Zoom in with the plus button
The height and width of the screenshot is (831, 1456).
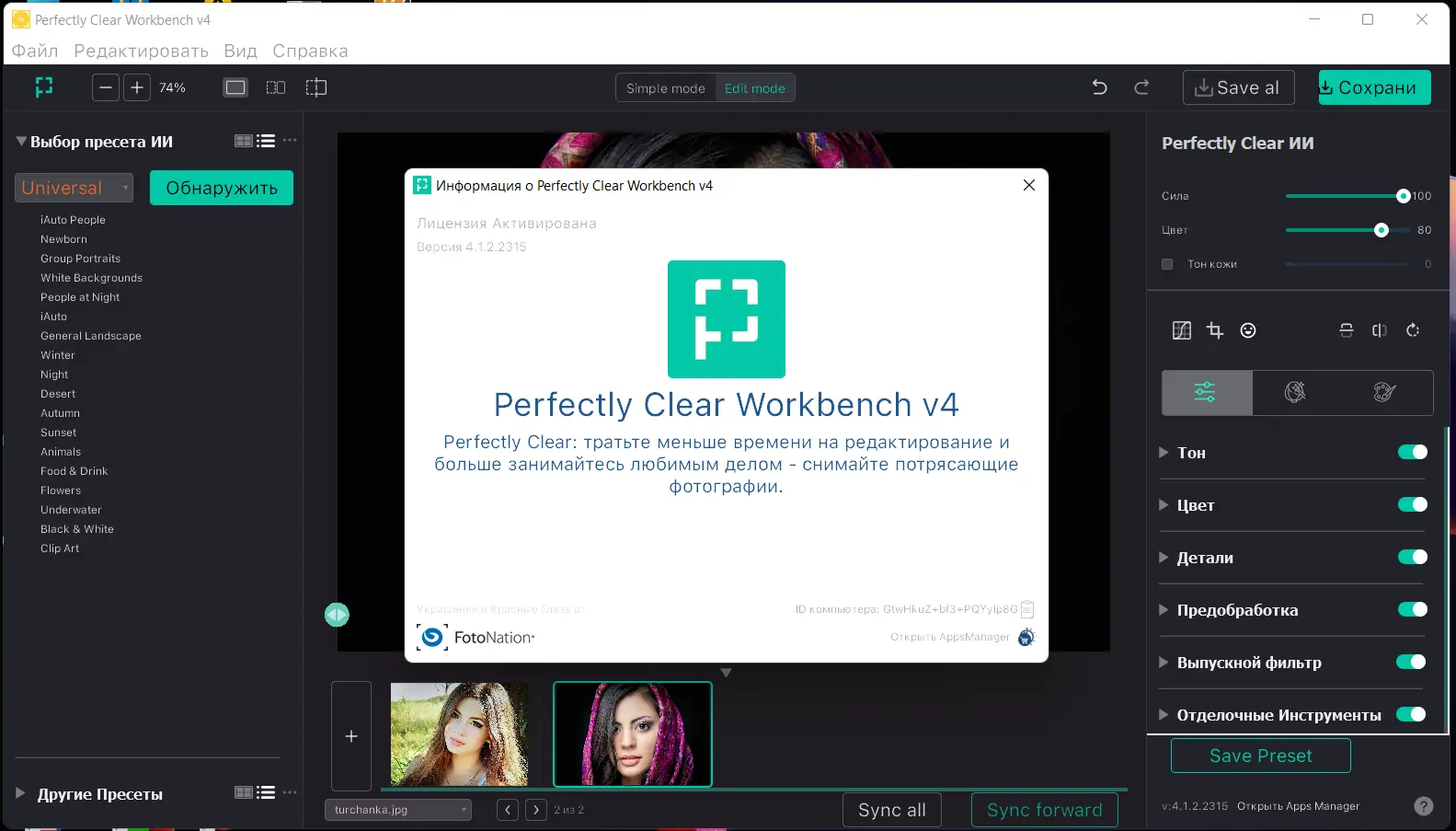click(x=137, y=87)
